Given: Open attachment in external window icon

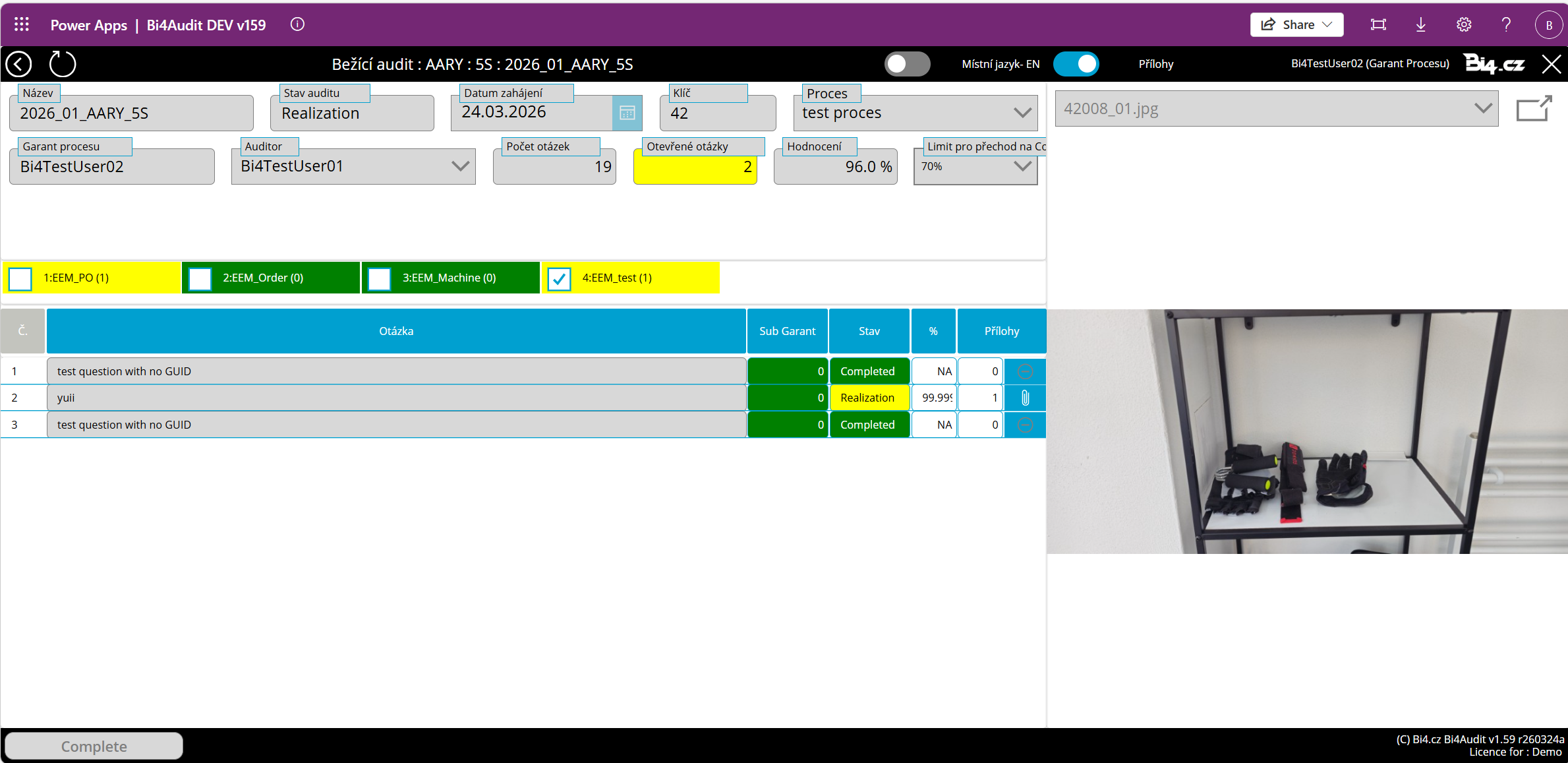Looking at the screenshot, I should coord(1533,109).
